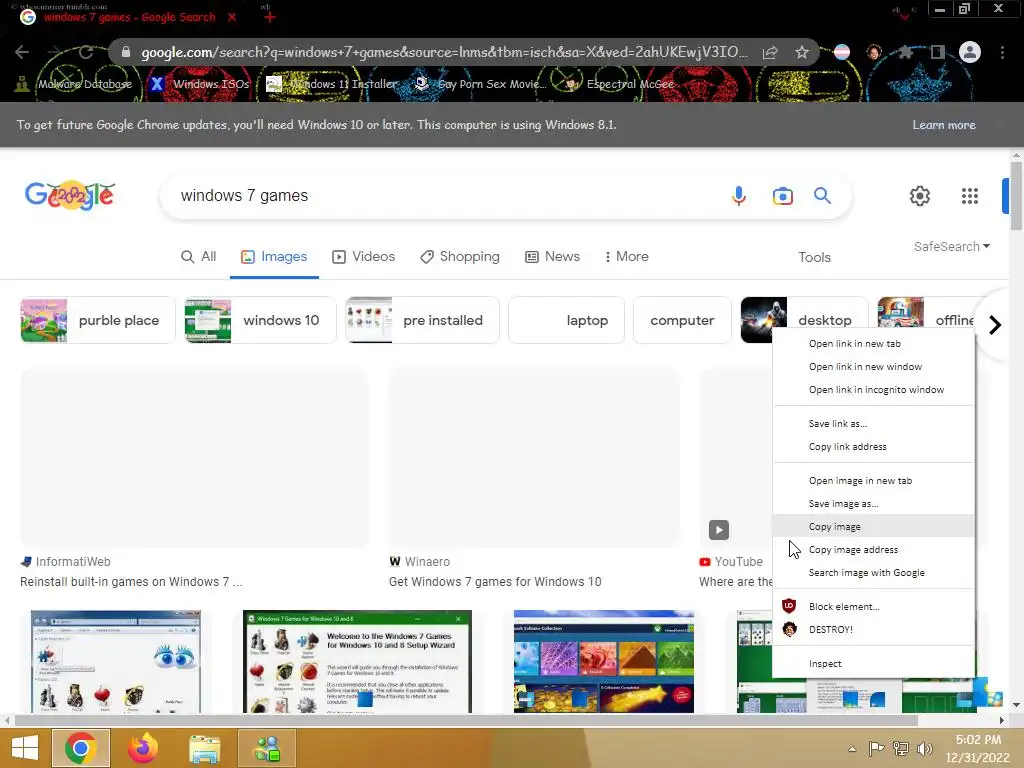
Task: Click the share icon in address bar
Action: (770, 52)
